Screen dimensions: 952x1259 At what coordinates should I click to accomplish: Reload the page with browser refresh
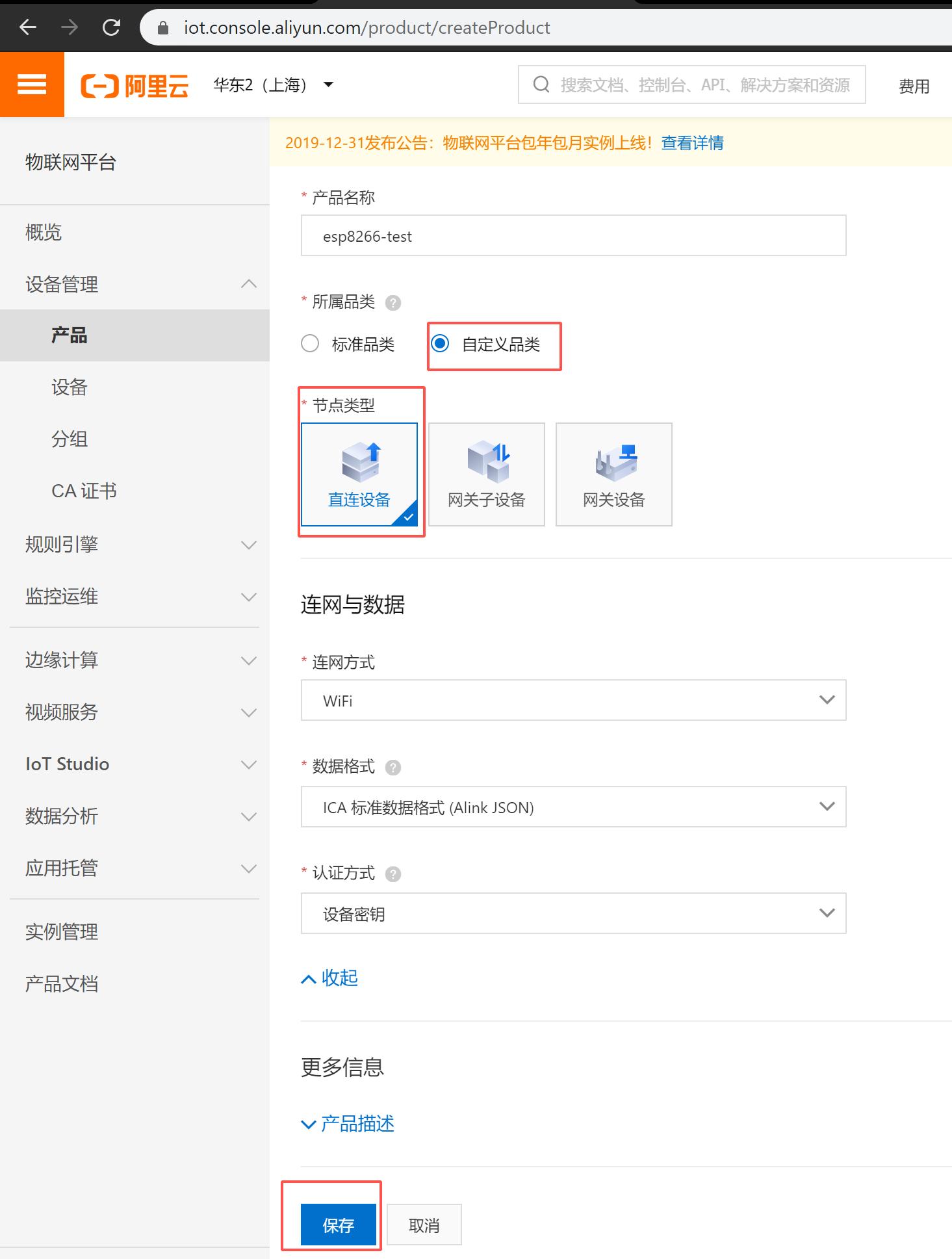[x=111, y=27]
